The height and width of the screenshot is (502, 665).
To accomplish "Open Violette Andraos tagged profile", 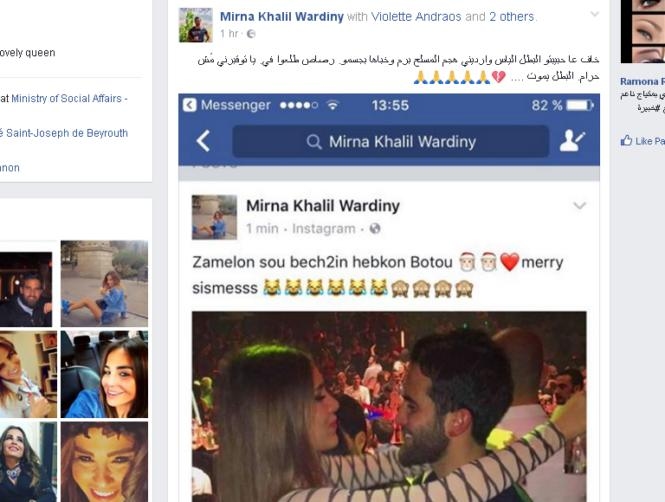I will coord(416,17).
